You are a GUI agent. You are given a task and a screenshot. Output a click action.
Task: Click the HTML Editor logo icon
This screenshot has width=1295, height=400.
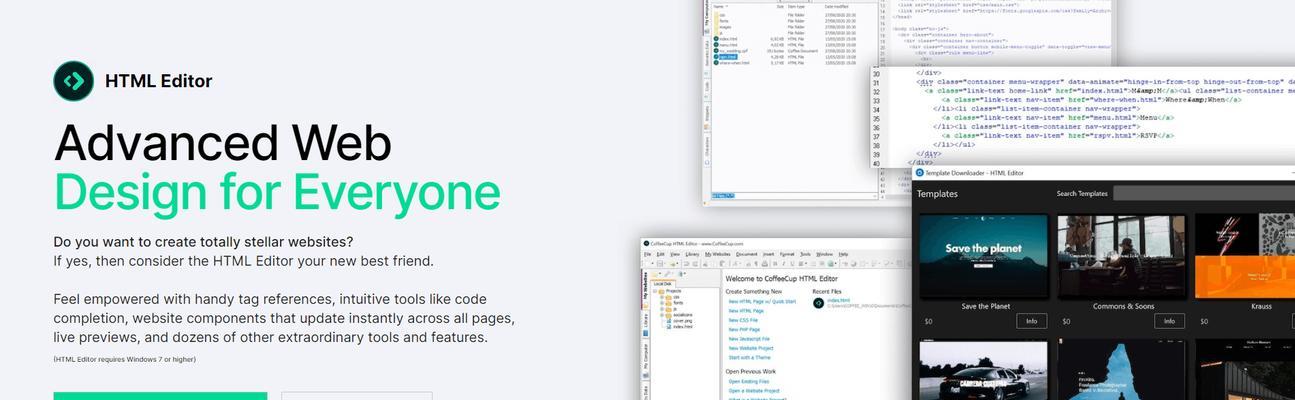coord(73,81)
